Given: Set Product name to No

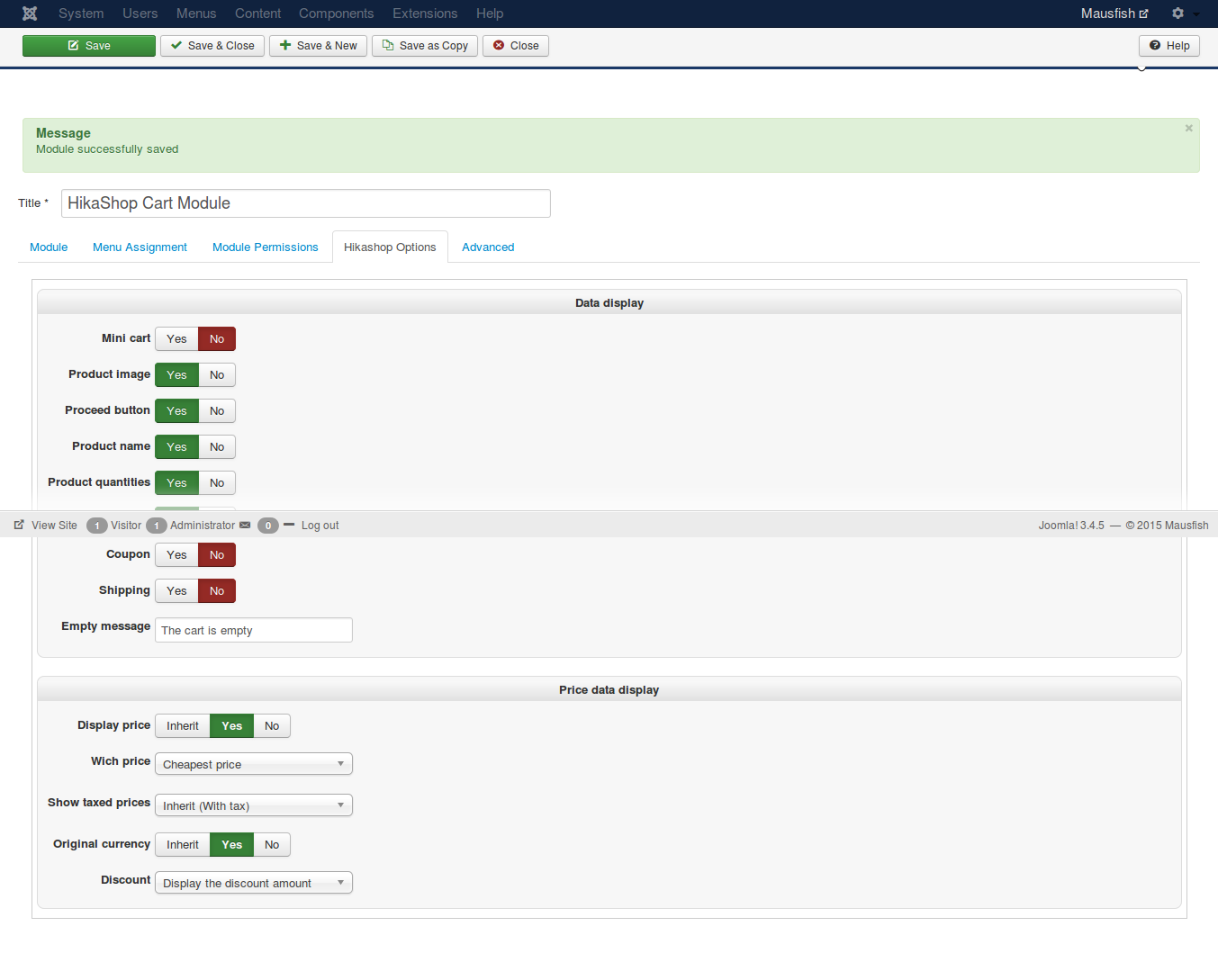Looking at the screenshot, I should coord(217,447).
